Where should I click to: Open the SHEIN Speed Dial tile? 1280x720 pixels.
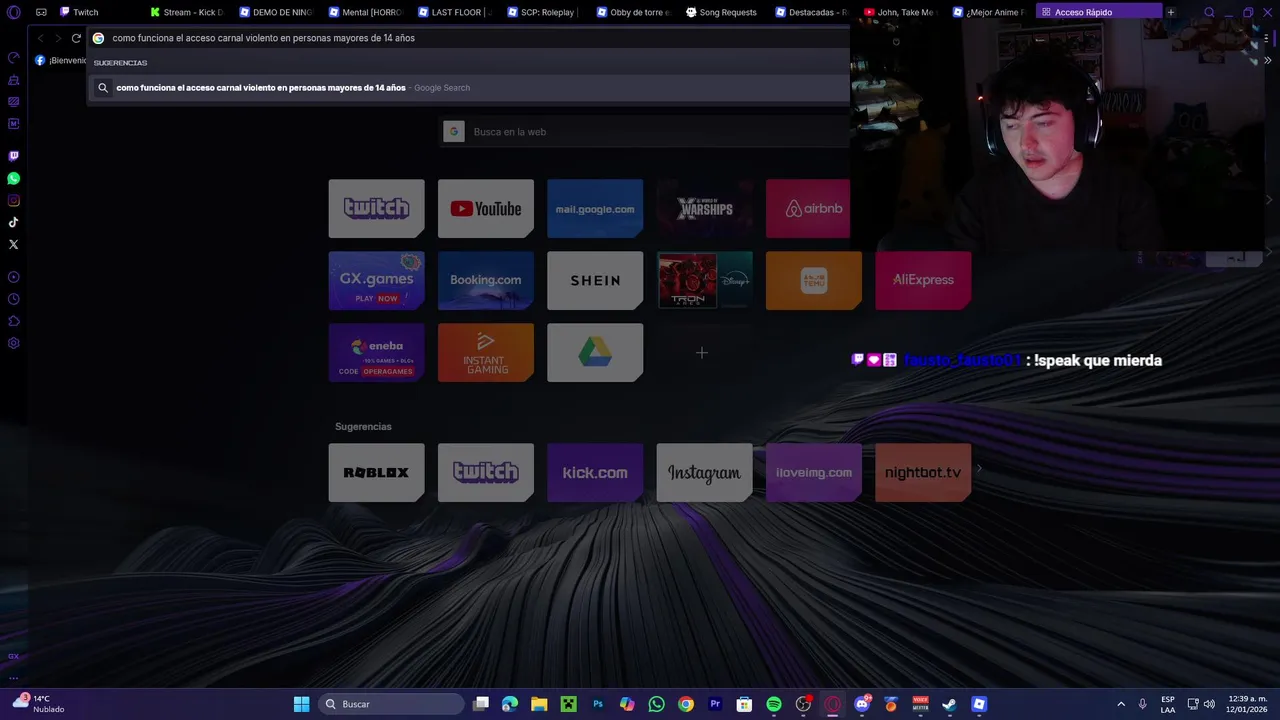595,280
